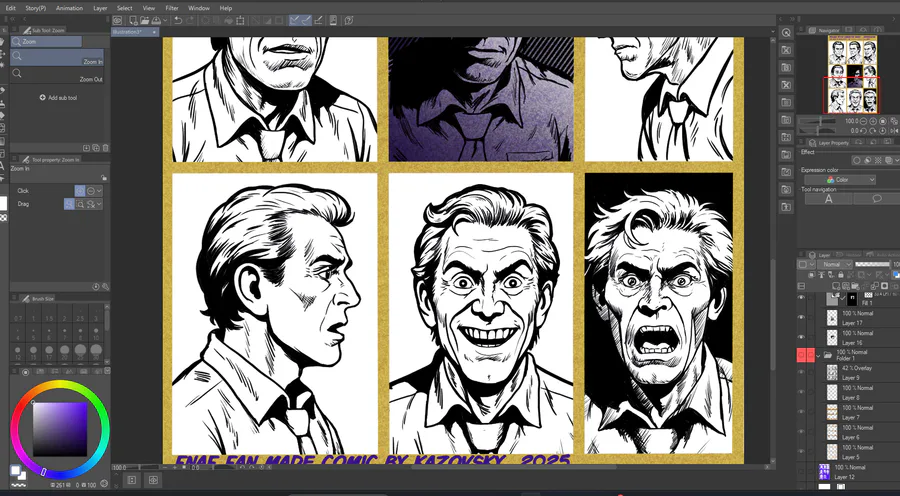The width and height of the screenshot is (900, 496).
Task: Hide Fill 1 layer with eye icon
Action: pos(801,297)
